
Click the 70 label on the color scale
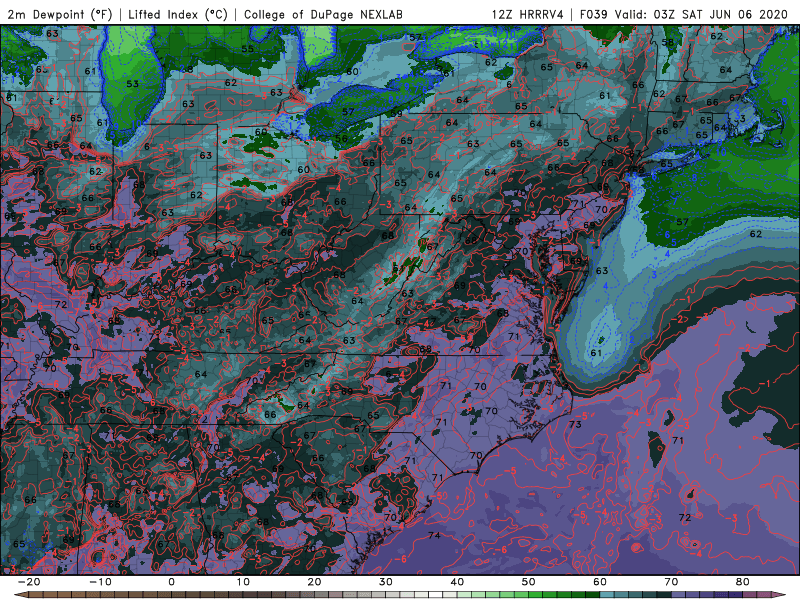[671, 582]
